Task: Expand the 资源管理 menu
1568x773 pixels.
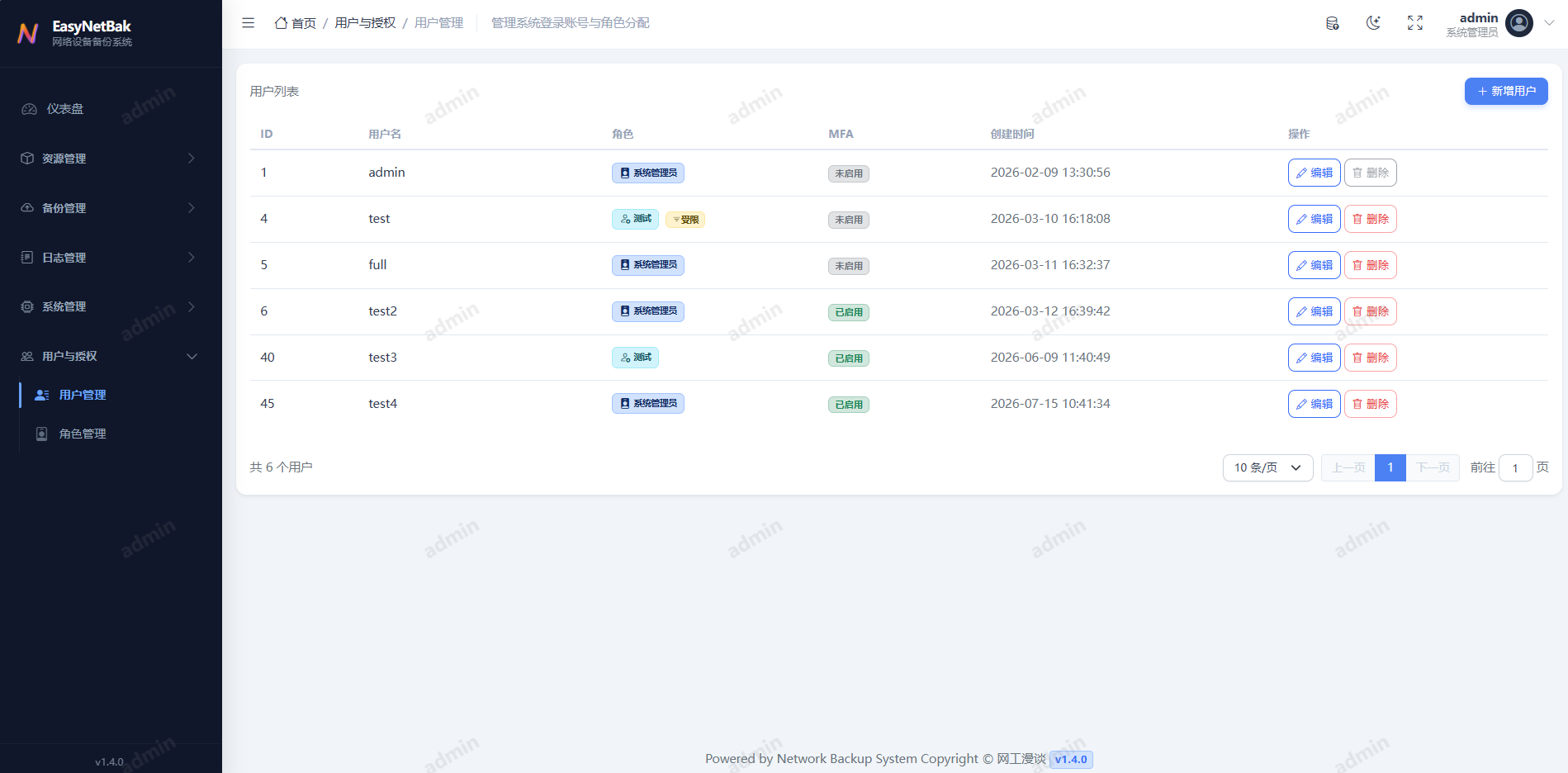Action: 111,159
